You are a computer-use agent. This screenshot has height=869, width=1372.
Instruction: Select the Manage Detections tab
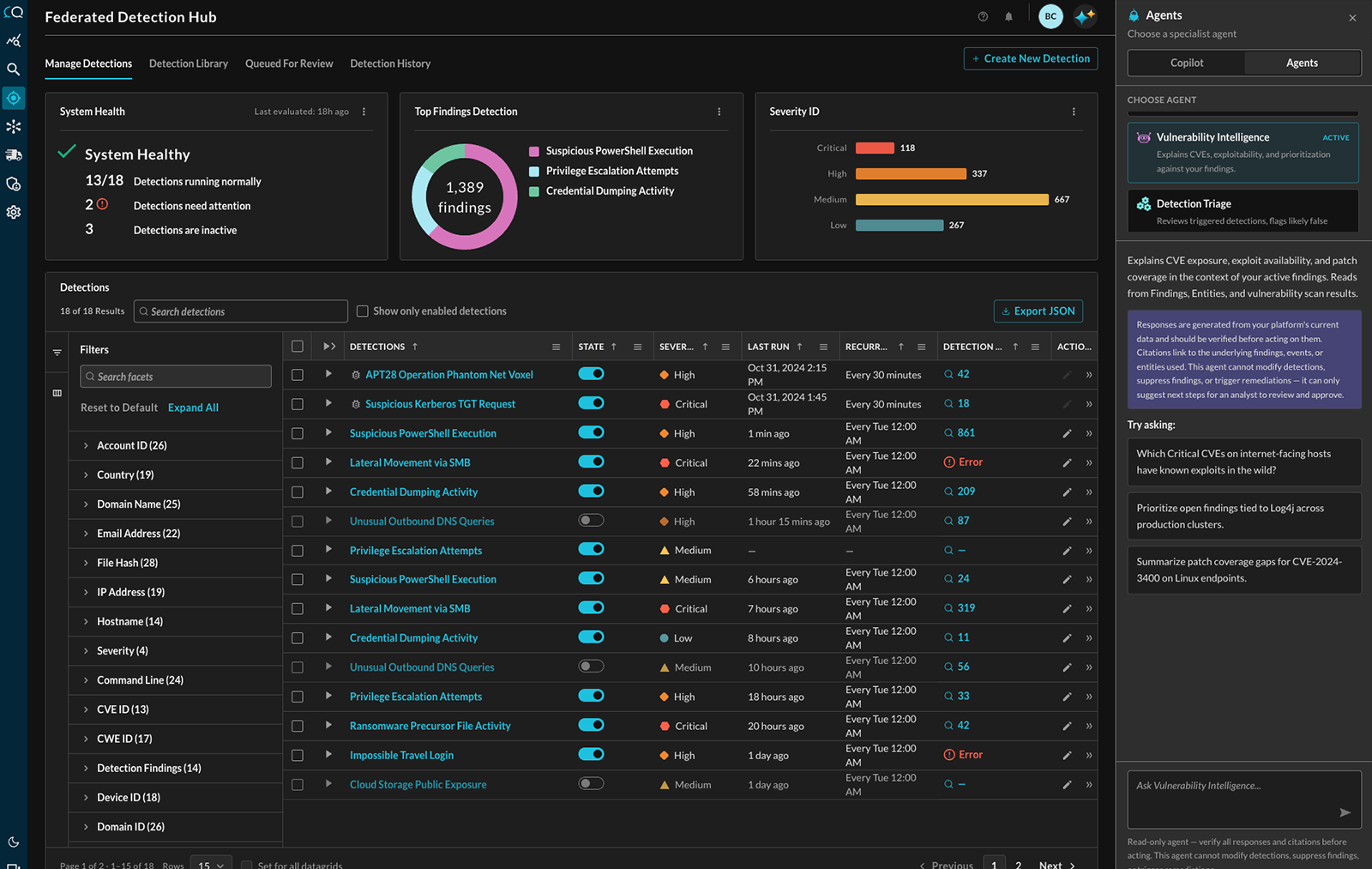tap(88, 63)
